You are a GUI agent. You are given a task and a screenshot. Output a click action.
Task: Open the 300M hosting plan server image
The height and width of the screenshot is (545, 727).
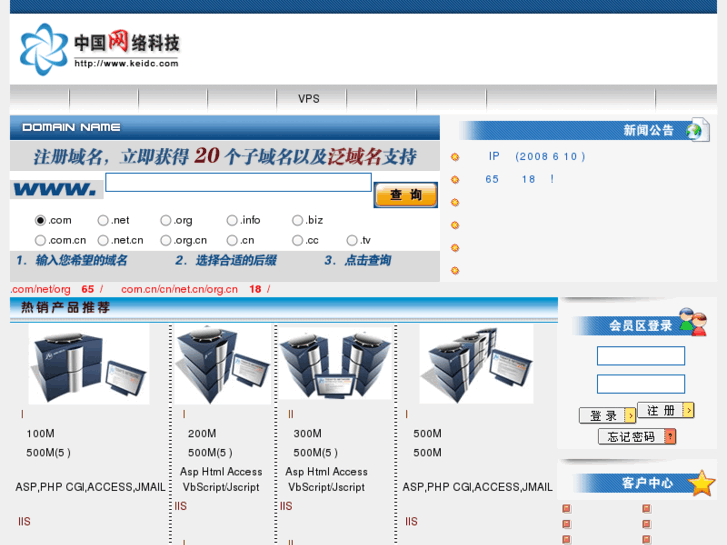click(x=335, y=363)
